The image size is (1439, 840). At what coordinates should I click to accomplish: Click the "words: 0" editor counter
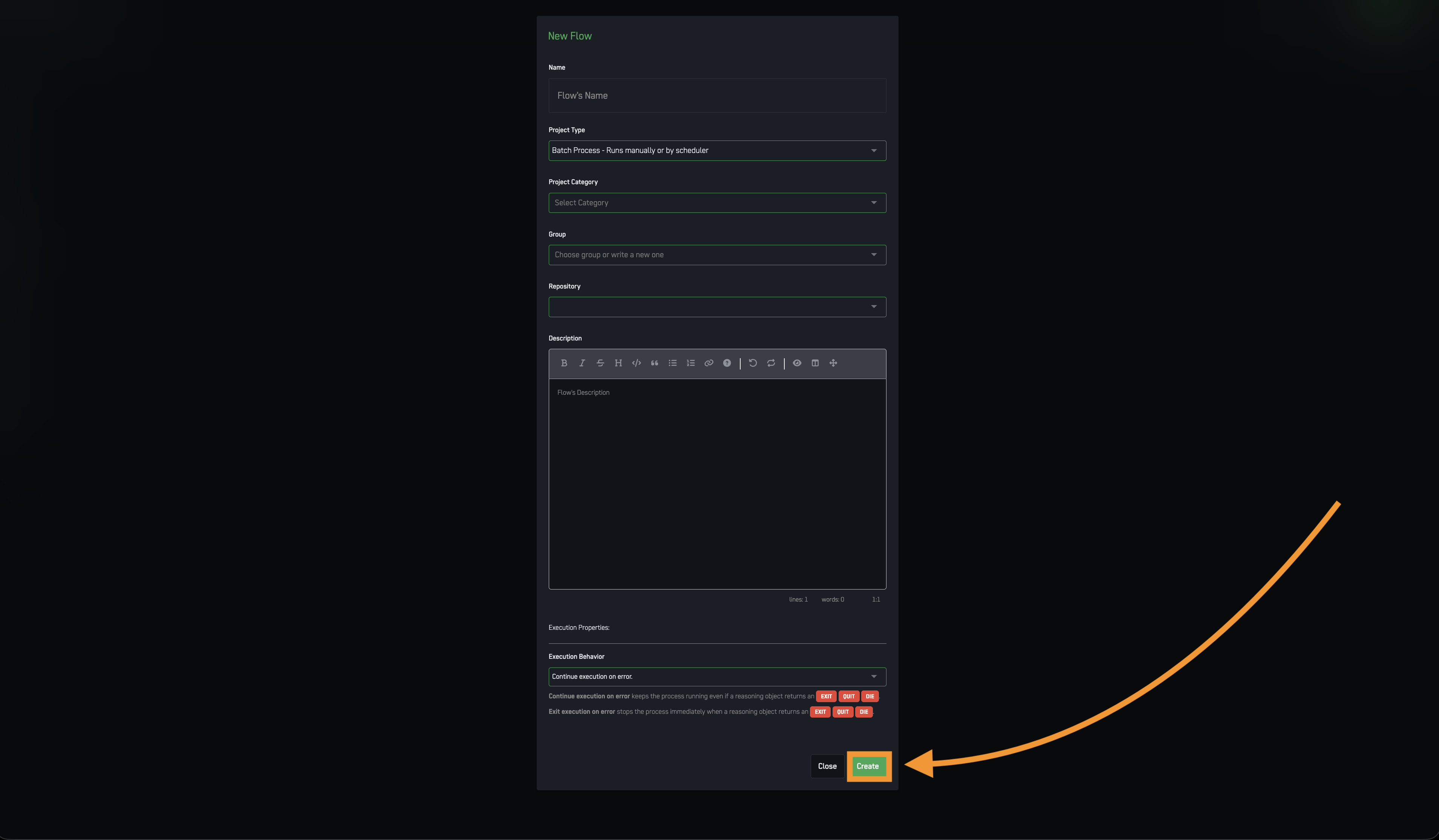click(833, 600)
